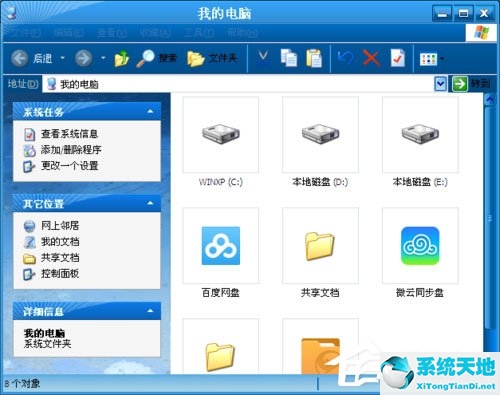Click 更改一个设置 link
The width and height of the screenshot is (500, 395).
click(x=69, y=166)
